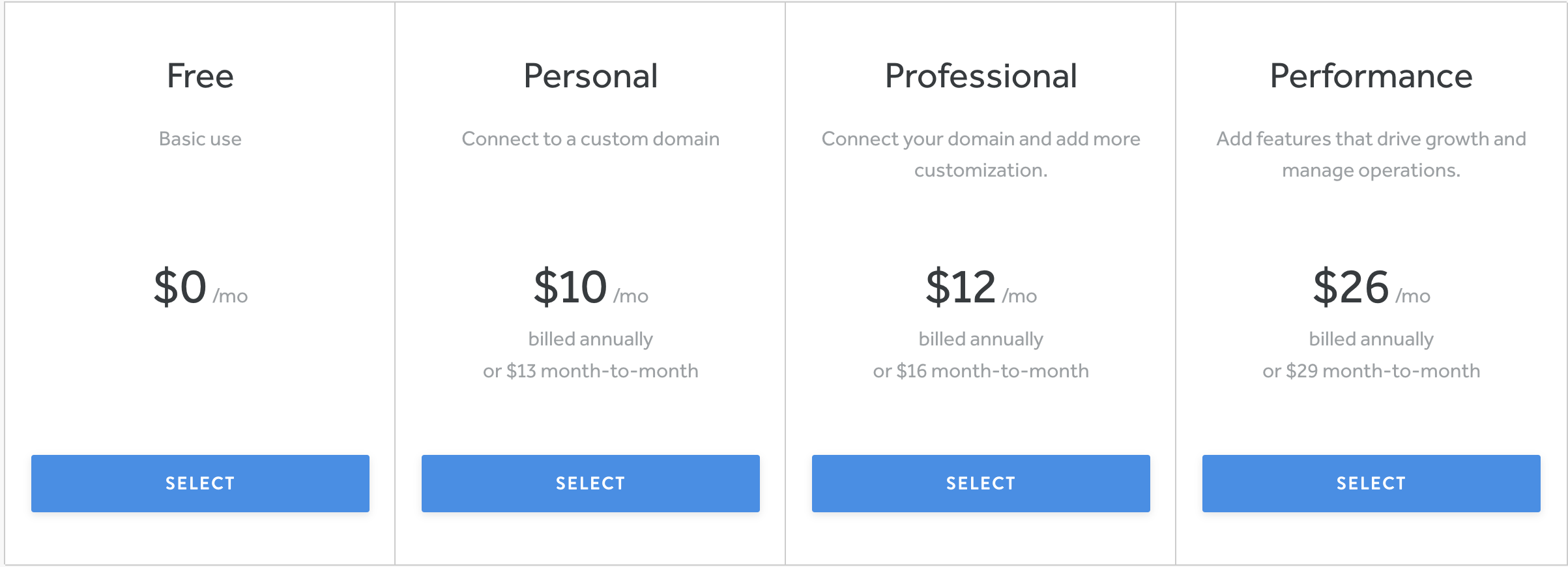Click 'Add features that drive growth' description
Screen dimensions: 1568x567
[1371, 154]
